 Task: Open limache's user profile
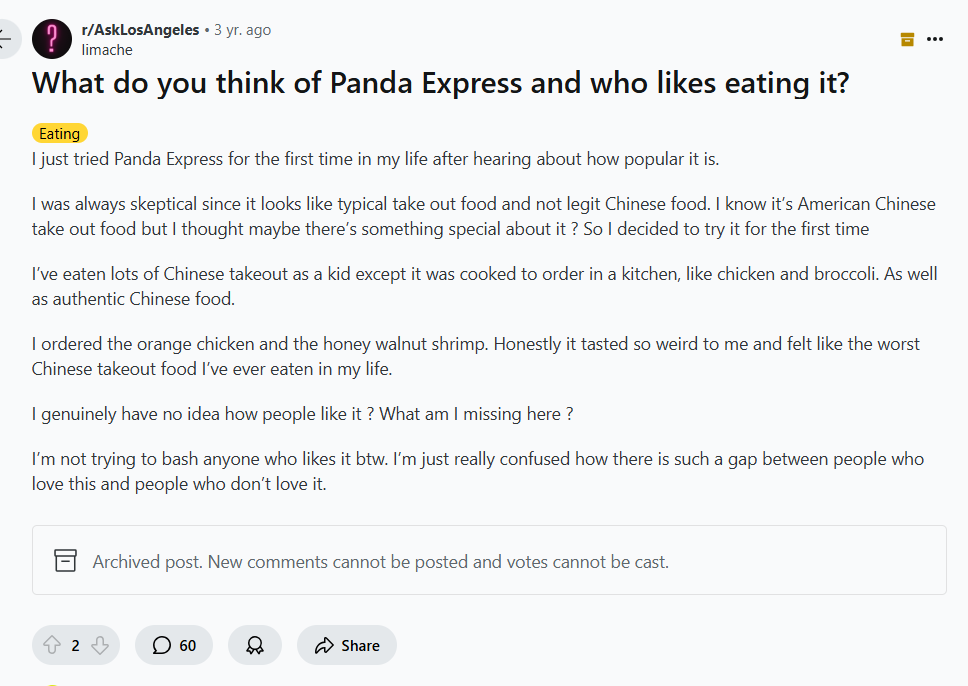[107, 49]
